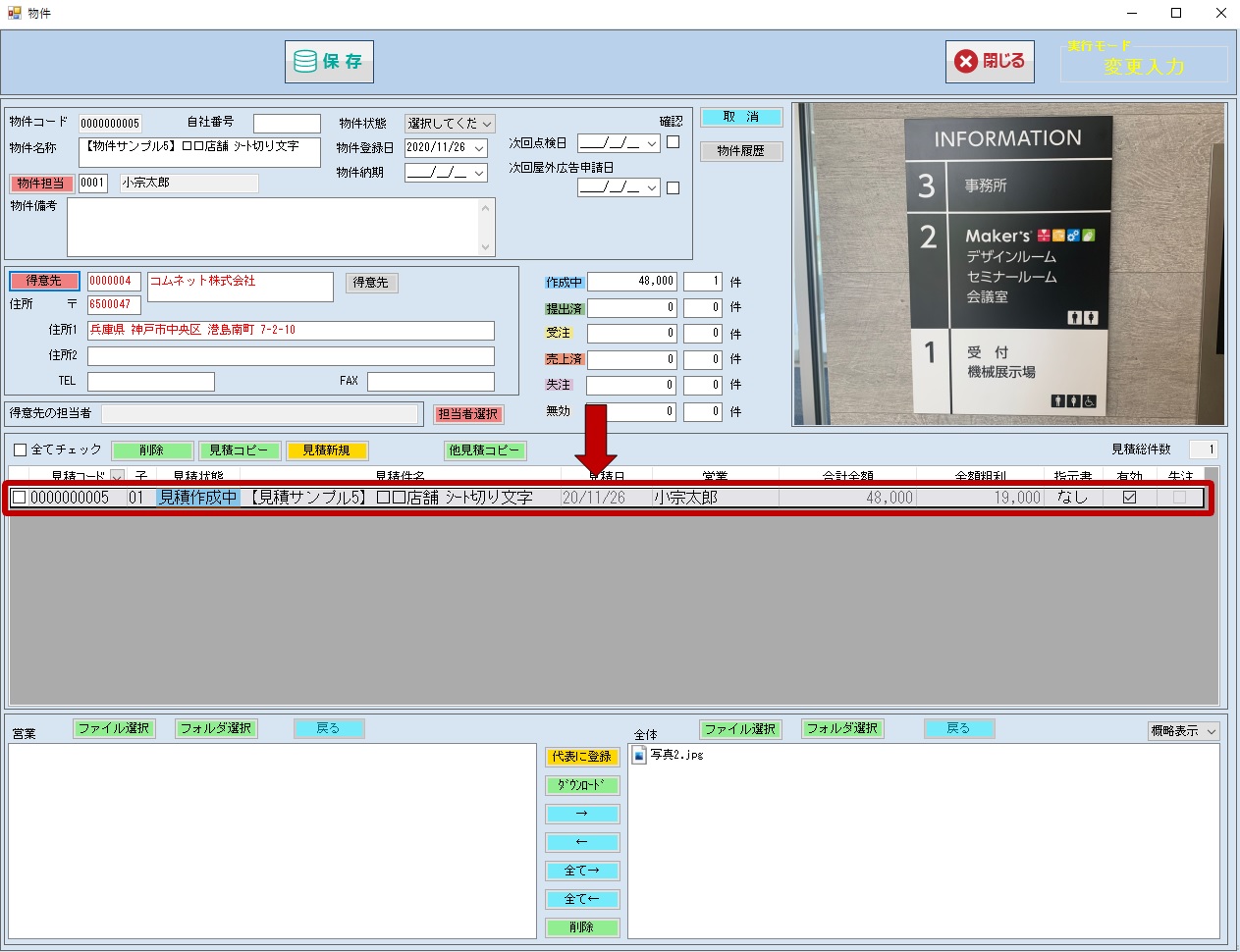Click フォルダ選択 in the 全体 section
The width and height of the screenshot is (1240, 952).
pyautogui.click(x=842, y=728)
